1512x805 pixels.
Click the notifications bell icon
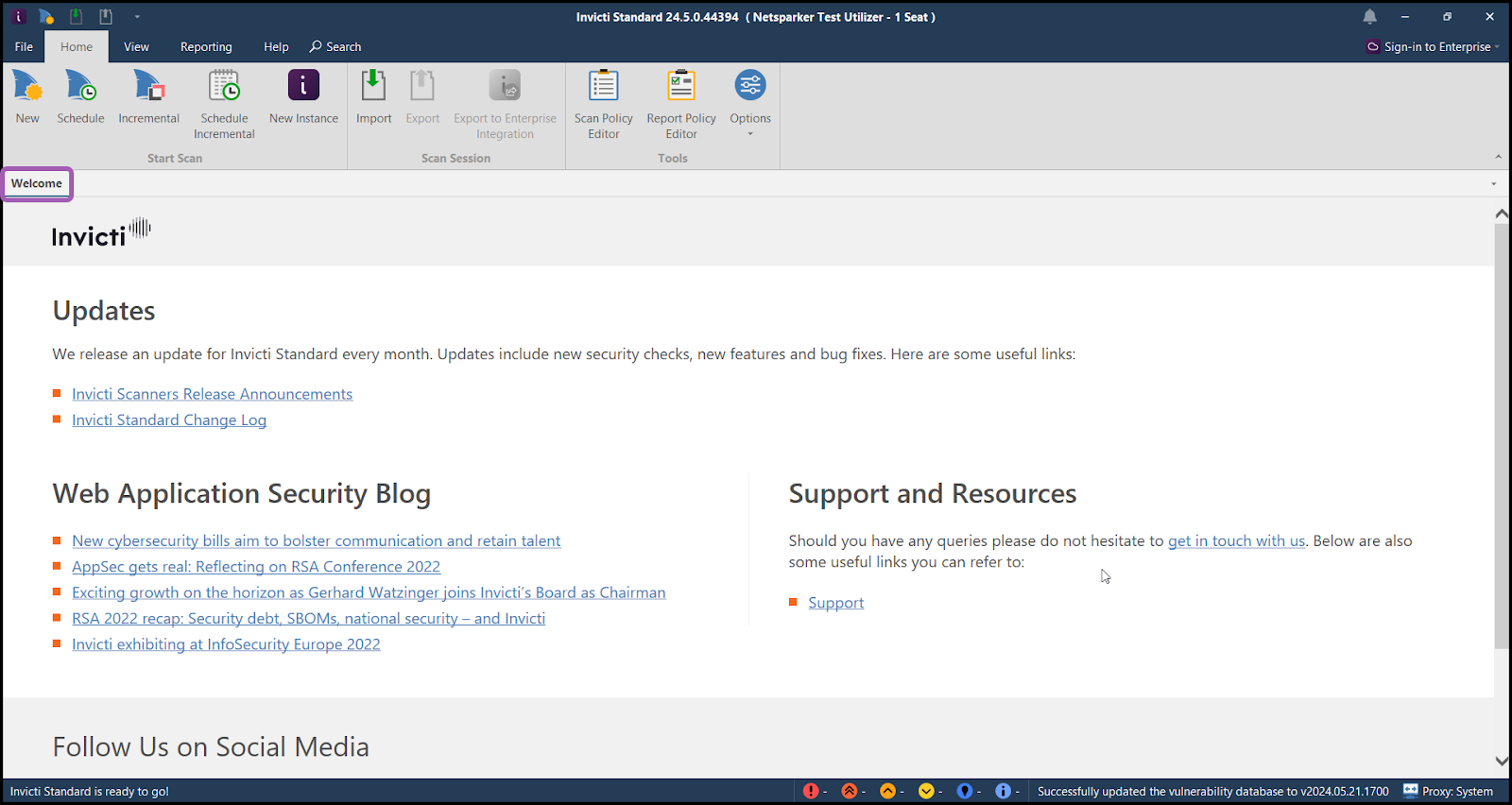point(1369,17)
